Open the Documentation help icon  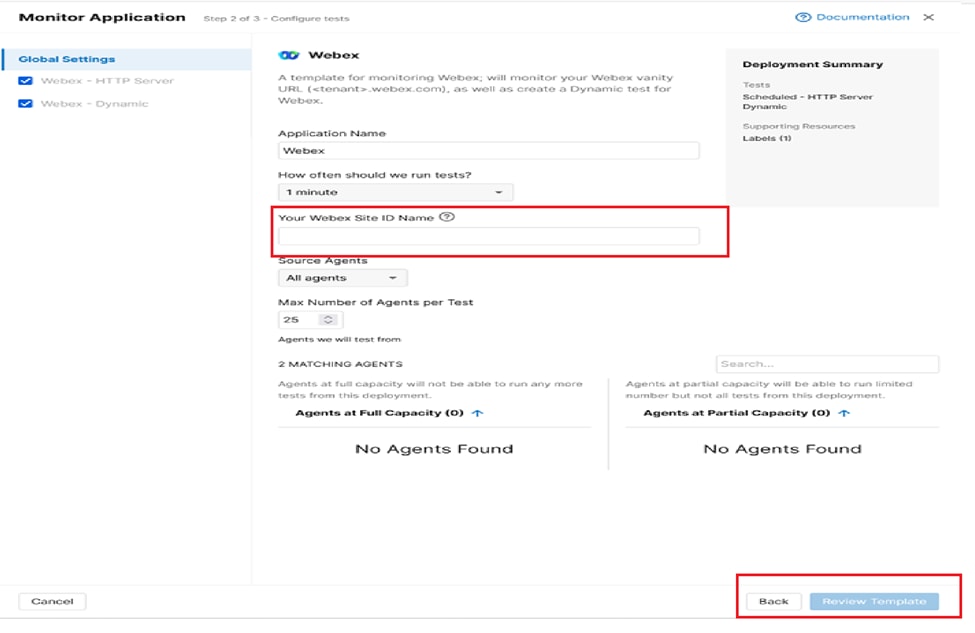(803, 17)
